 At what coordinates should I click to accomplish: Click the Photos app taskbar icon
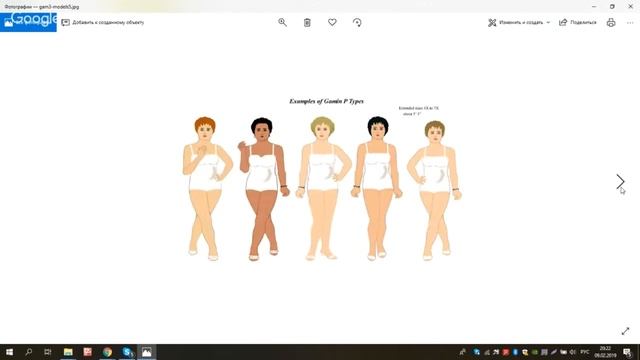[147, 352]
